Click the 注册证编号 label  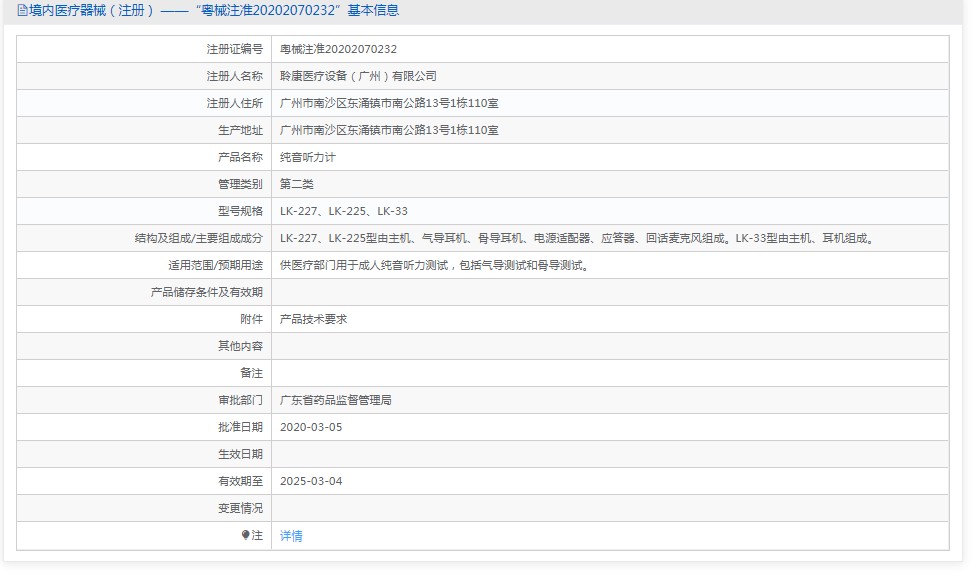[x=235, y=49]
